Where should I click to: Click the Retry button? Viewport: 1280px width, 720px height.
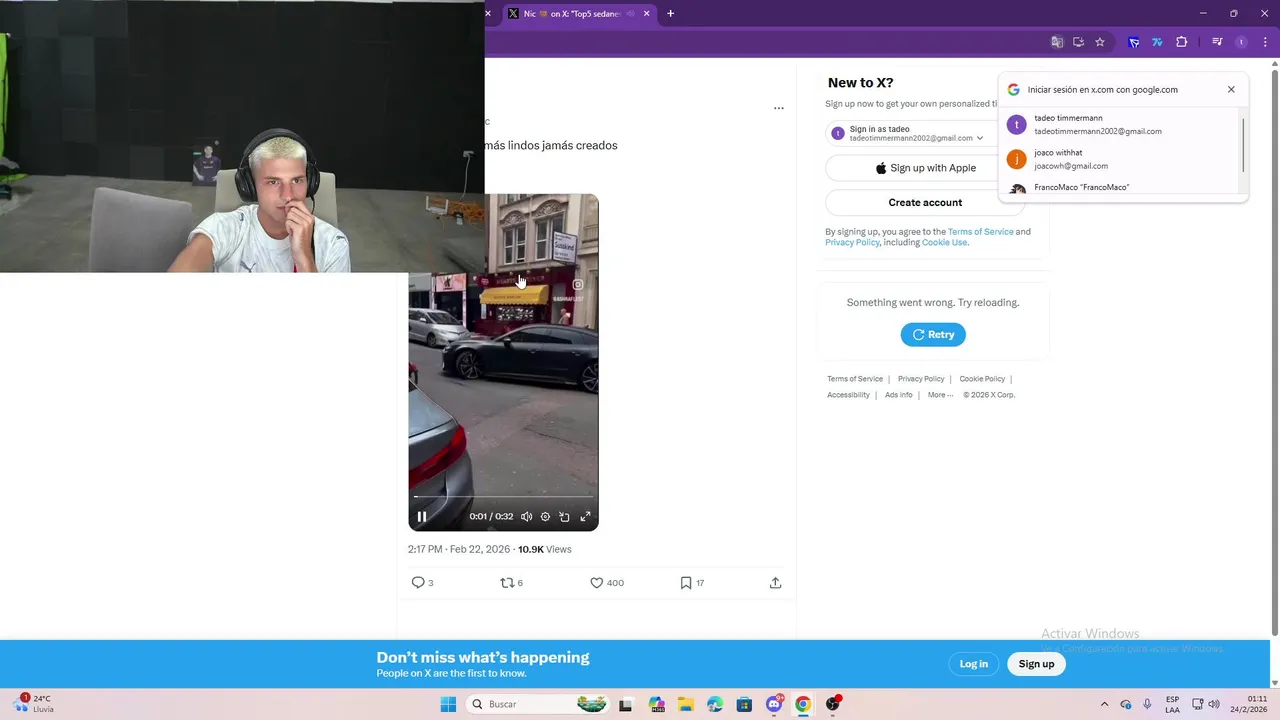(x=933, y=335)
